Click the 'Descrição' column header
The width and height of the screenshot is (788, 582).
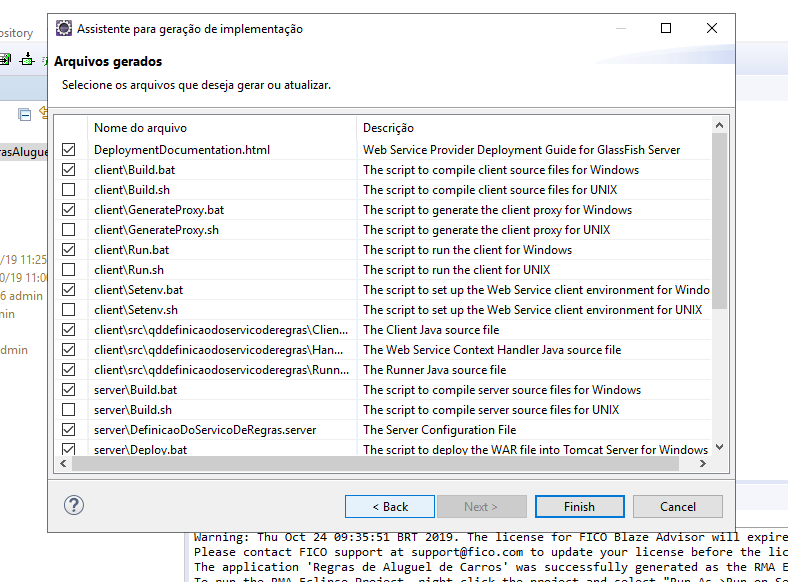coord(534,128)
